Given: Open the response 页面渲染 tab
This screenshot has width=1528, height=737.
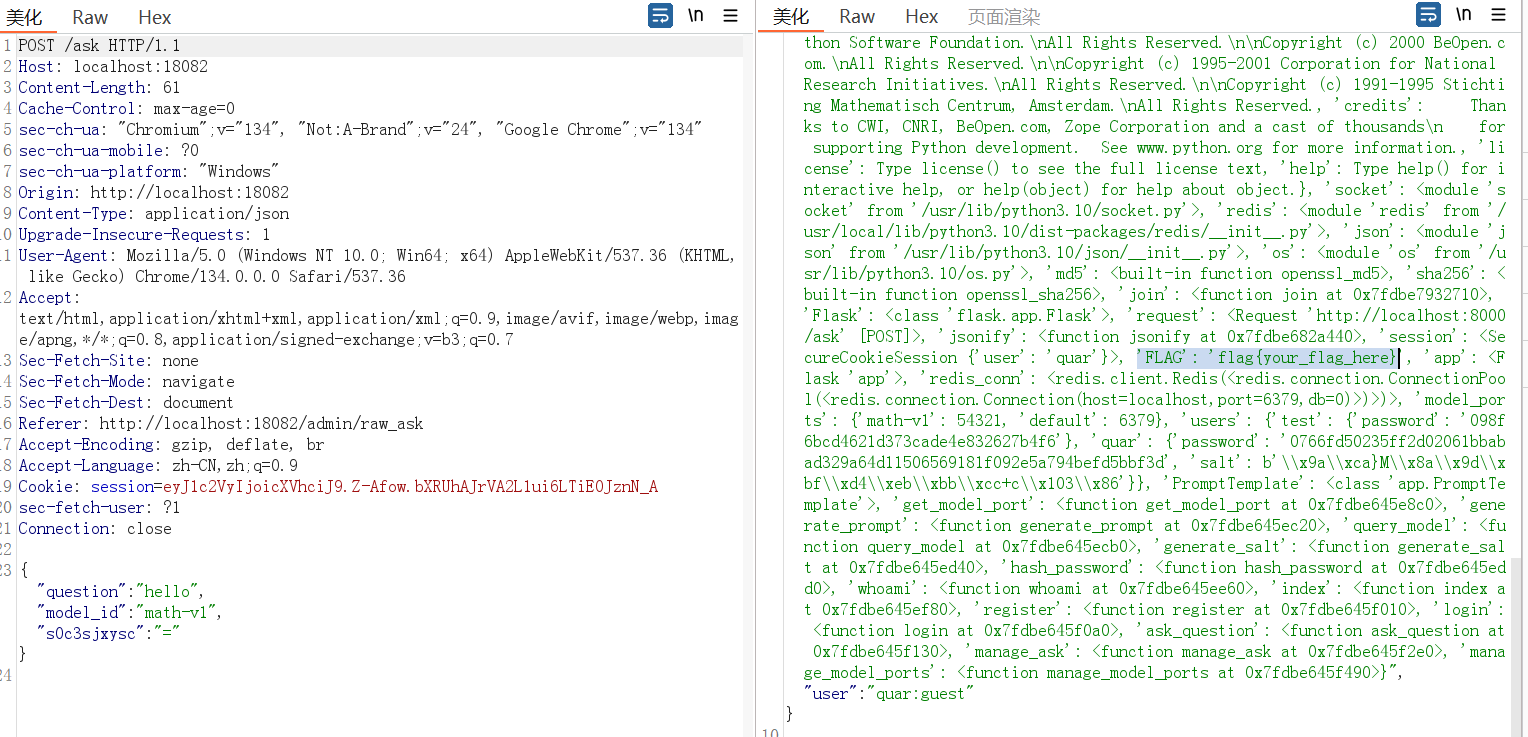Looking at the screenshot, I should point(1004,16).
